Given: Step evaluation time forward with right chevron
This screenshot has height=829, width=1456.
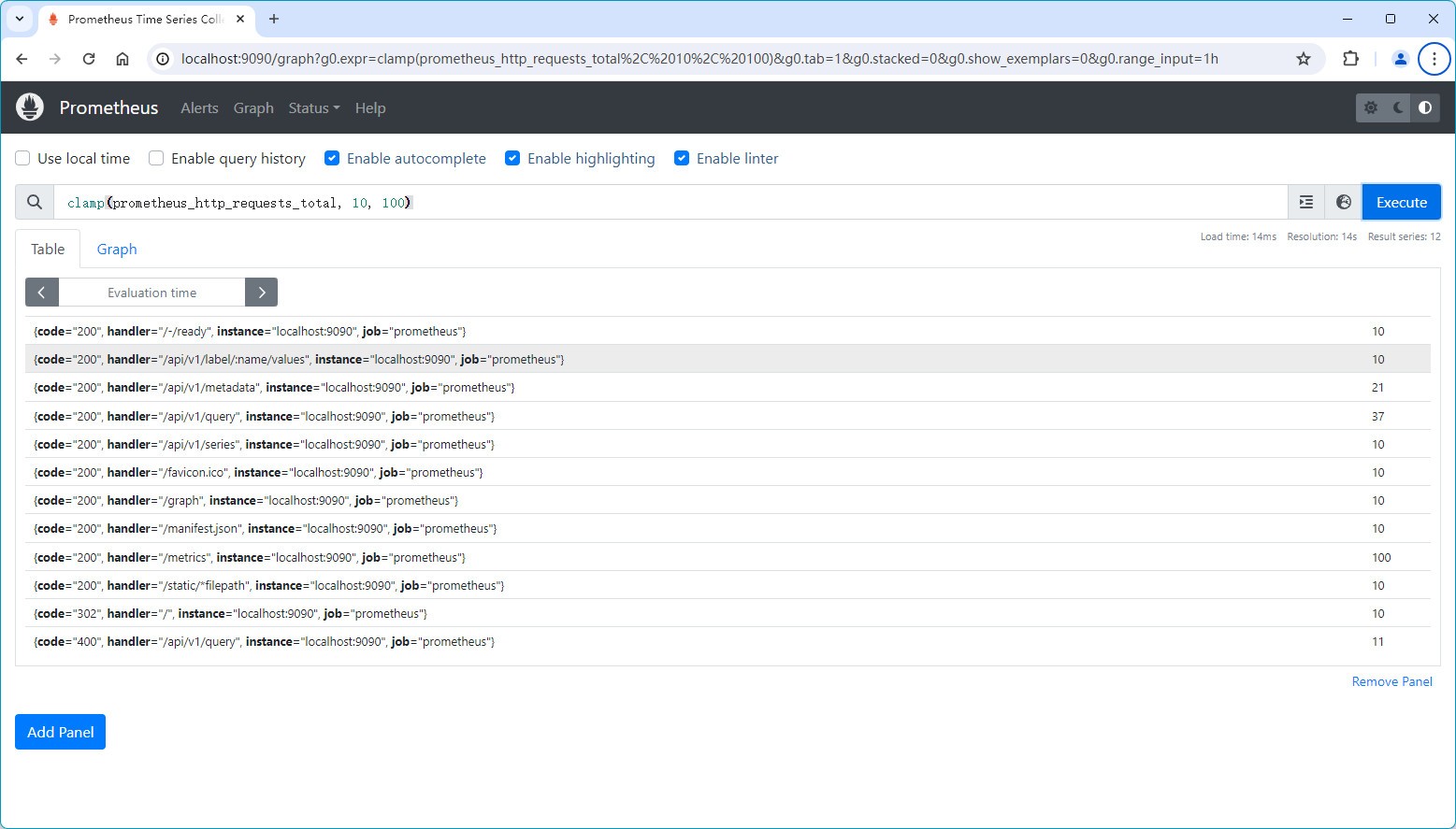Looking at the screenshot, I should (262, 293).
